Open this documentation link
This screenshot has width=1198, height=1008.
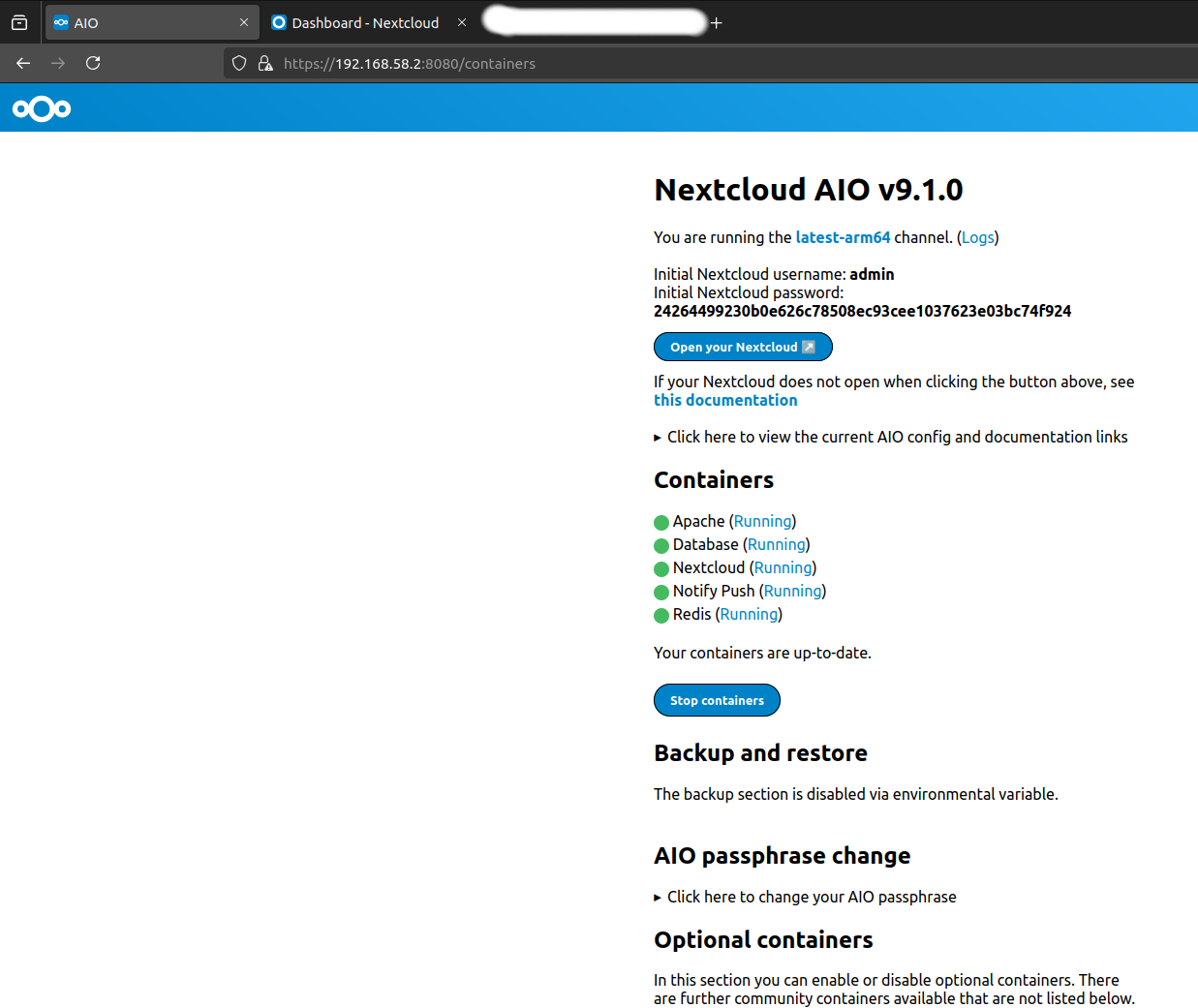724,400
